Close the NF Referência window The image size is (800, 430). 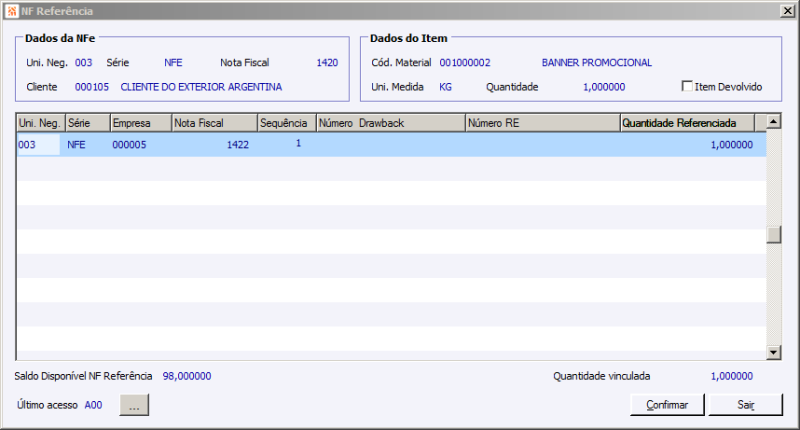[x=788, y=11]
